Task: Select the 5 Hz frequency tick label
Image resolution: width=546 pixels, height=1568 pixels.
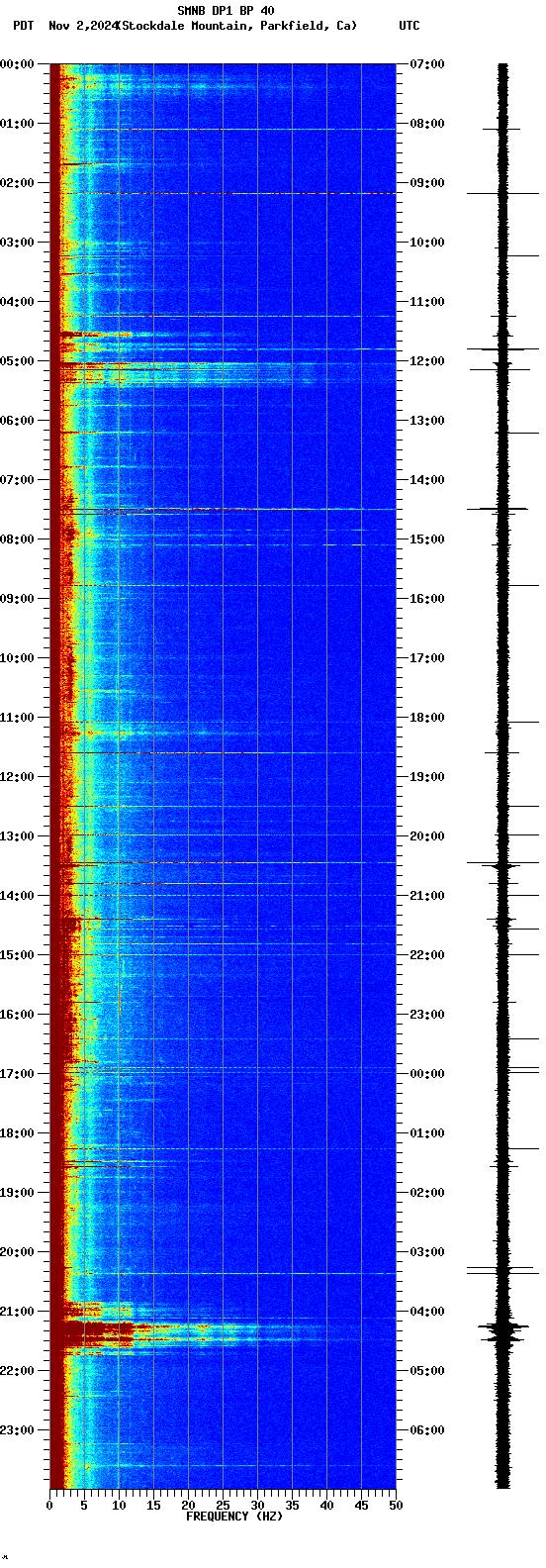Action: 84,1506
